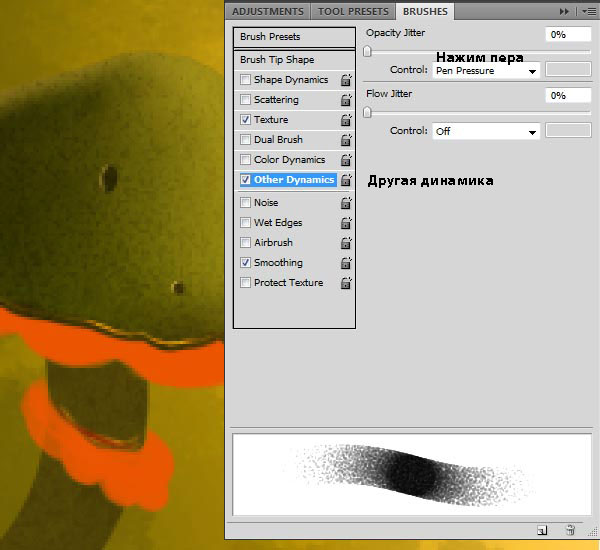Viewport: 600px width, 550px height.
Task: Enable the Color Dynamics checkbox
Action: click(x=245, y=159)
